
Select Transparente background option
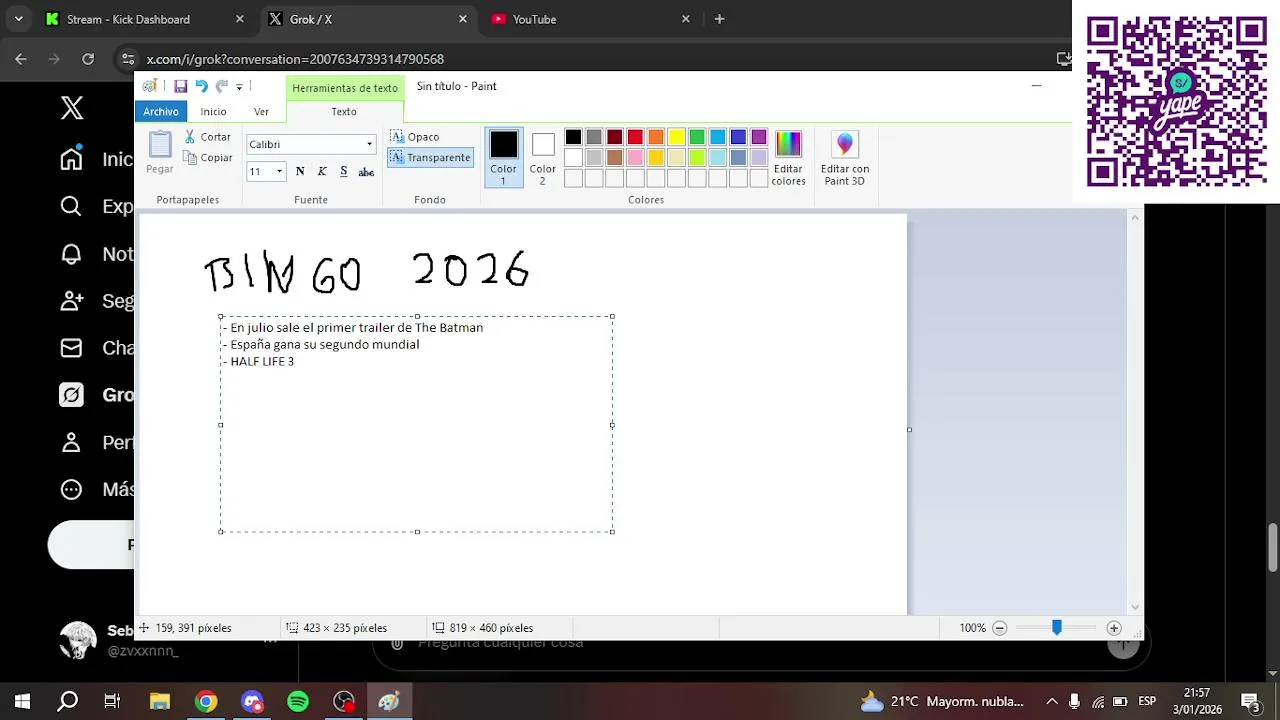(430, 158)
